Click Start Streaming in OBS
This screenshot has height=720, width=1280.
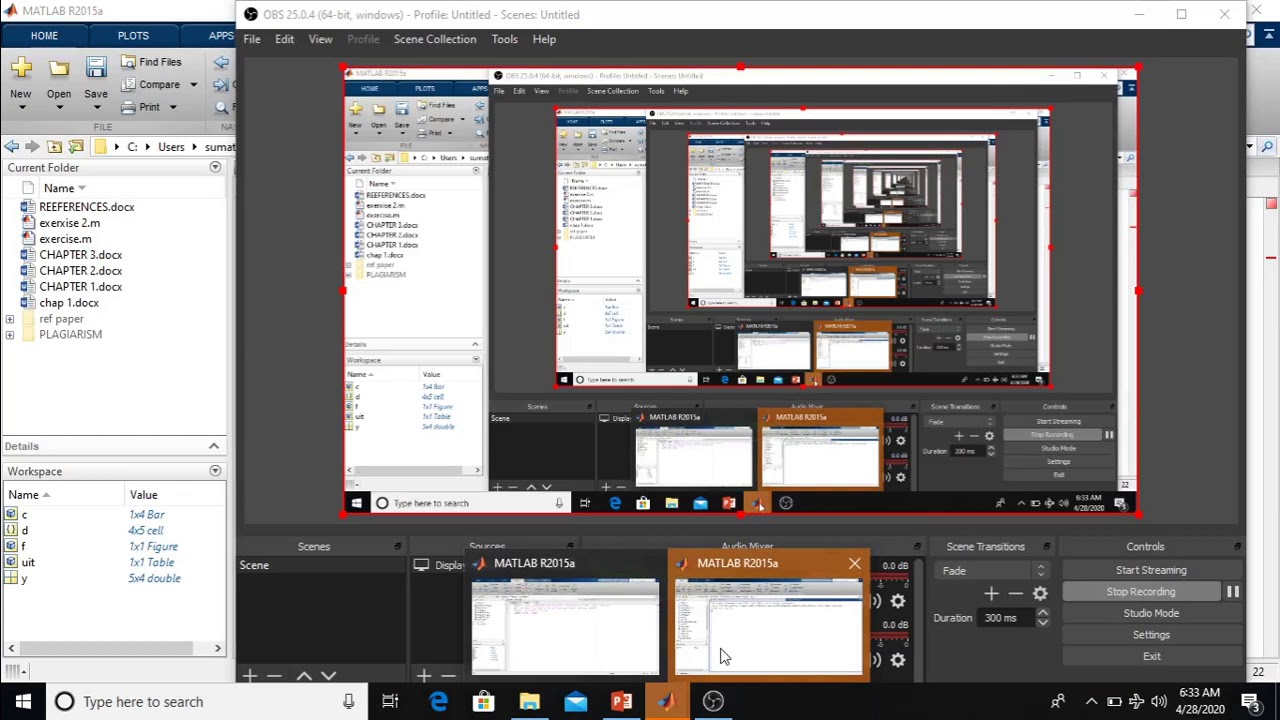[1151, 570]
